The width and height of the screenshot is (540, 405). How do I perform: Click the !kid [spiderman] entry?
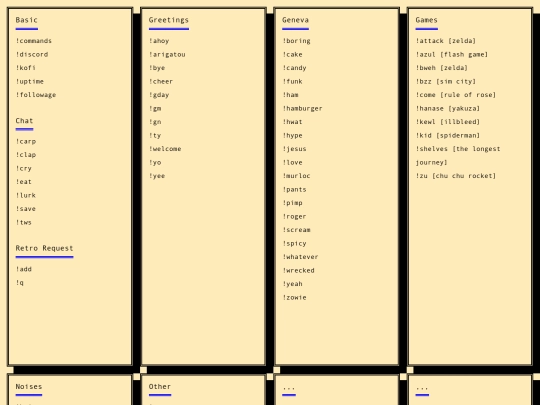(448, 135)
